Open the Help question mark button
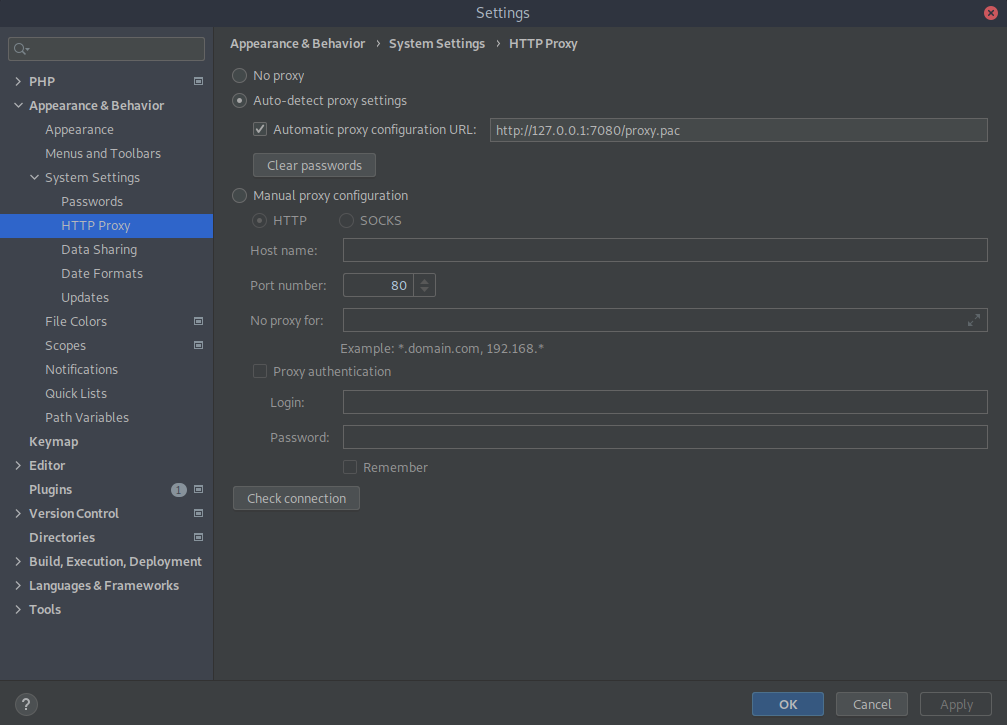Viewport: 1007px width, 725px height. [26, 704]
